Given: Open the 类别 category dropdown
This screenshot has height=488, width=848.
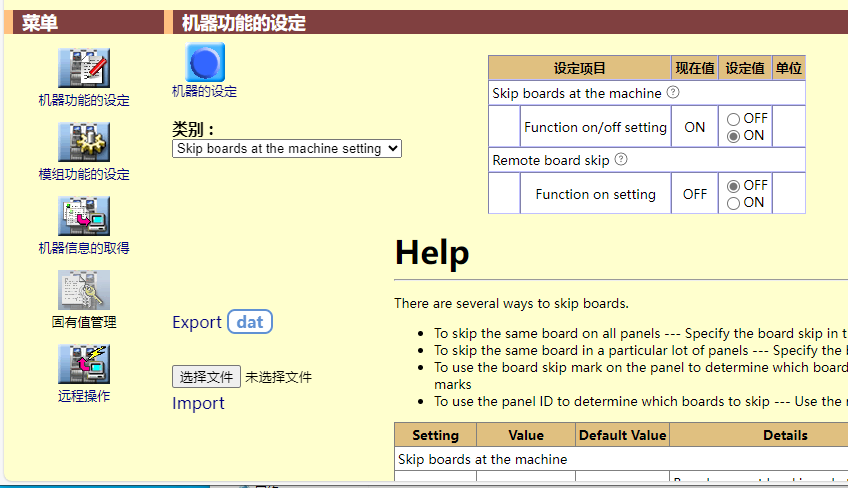Looking at the screenshot, I should click(x=287, y=148).
